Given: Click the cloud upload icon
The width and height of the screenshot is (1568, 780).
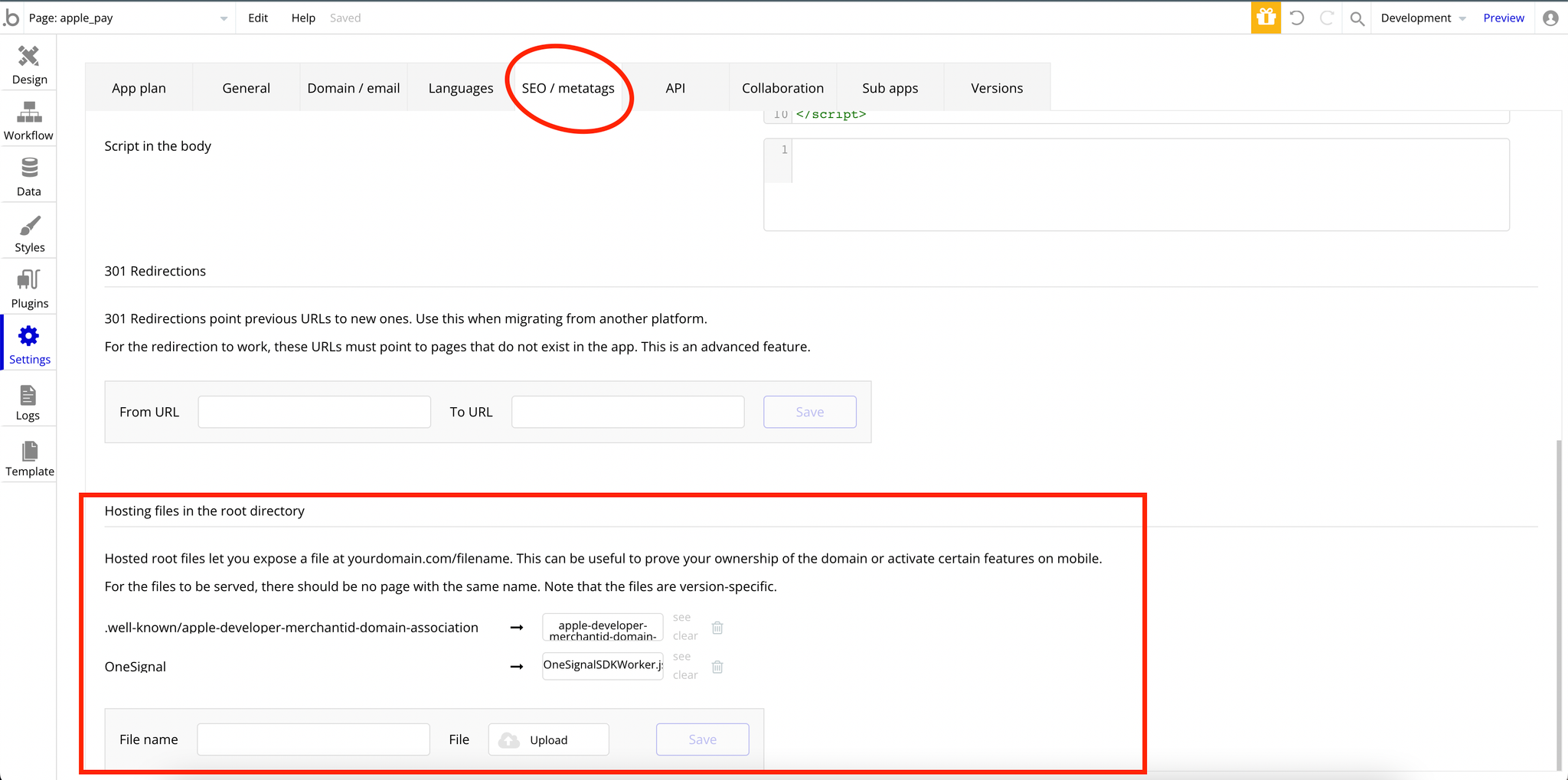Looking at the screenshot, I should 509,740.
